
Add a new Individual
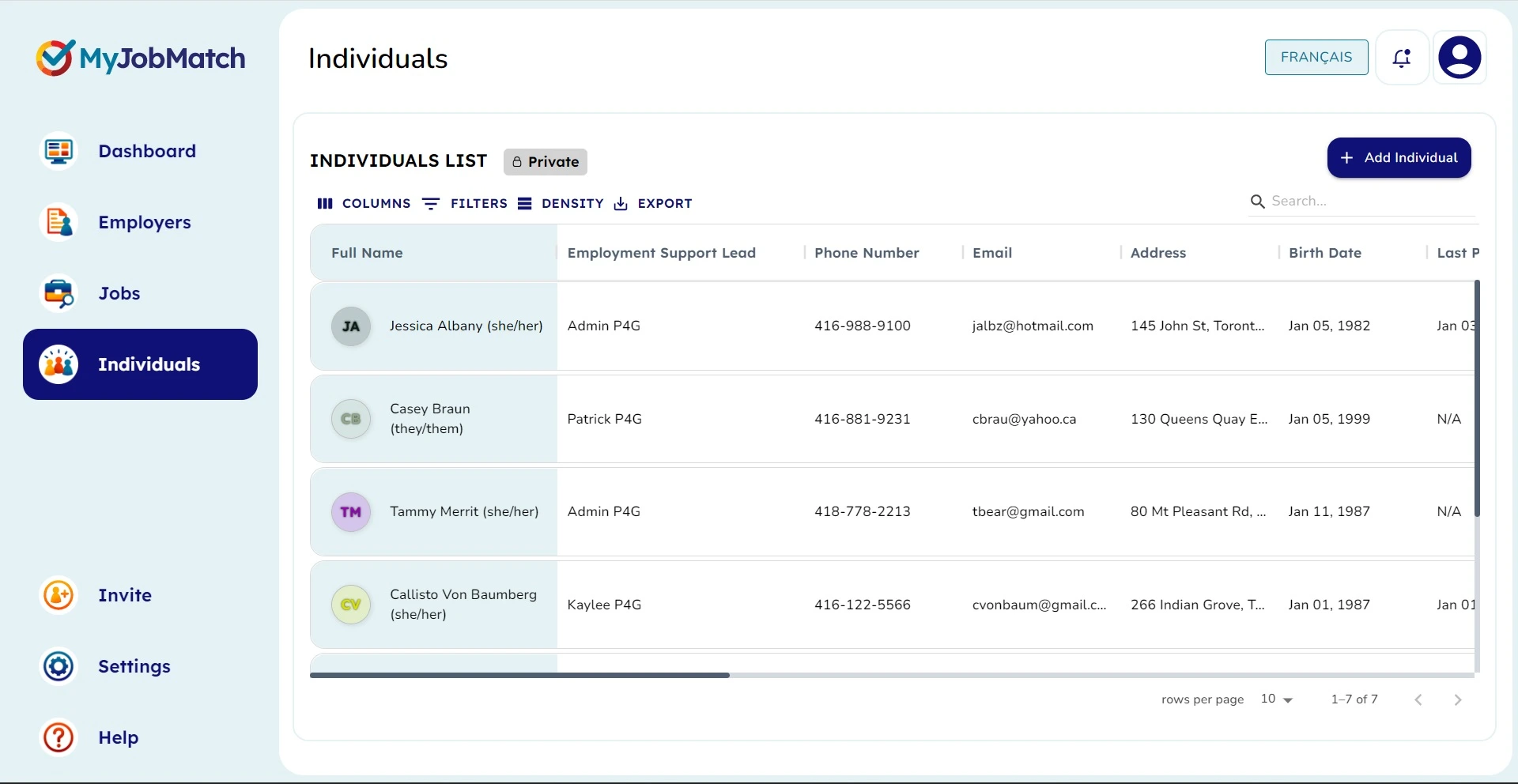pos(1399,158)
